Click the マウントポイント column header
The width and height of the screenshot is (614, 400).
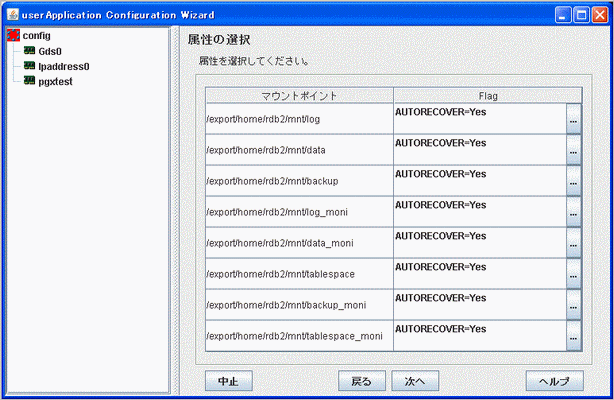300,96
